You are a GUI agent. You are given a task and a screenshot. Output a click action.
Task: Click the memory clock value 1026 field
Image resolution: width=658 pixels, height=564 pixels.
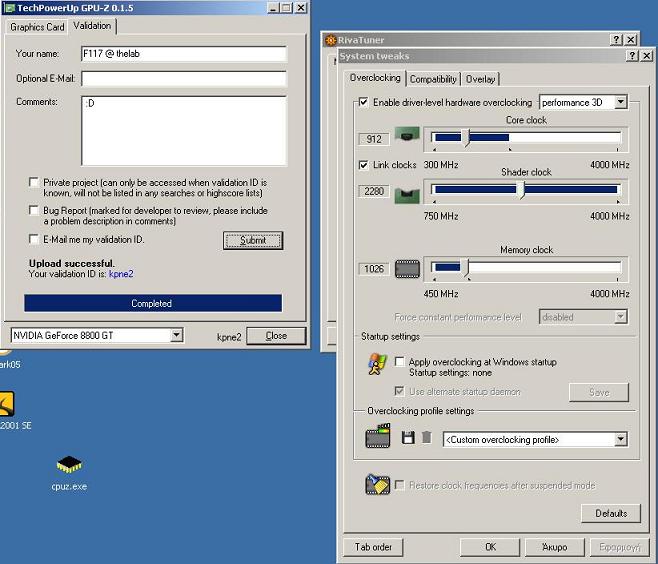click(x=373, y=269)
